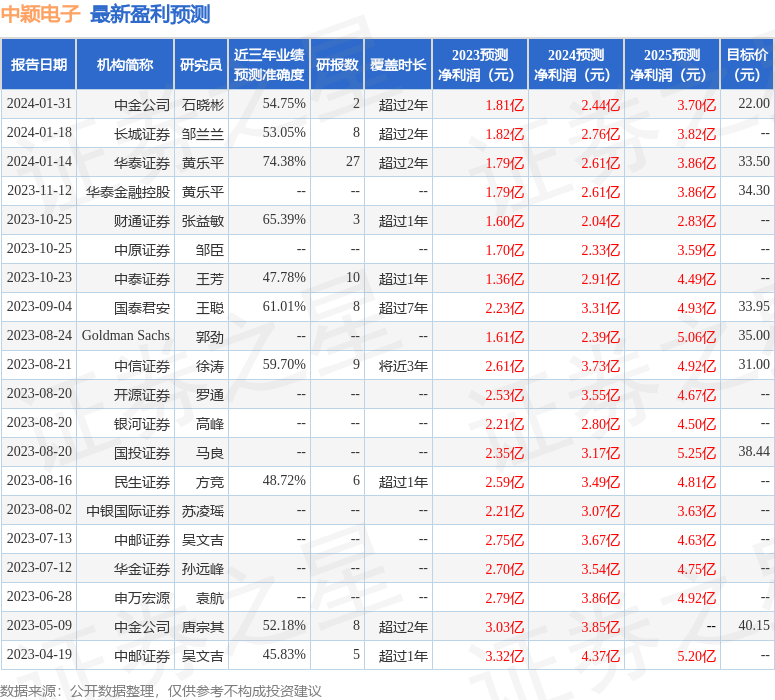Click researcher name 罗通
This screenshot has height=700, width=775.
(x=210, y=395)
